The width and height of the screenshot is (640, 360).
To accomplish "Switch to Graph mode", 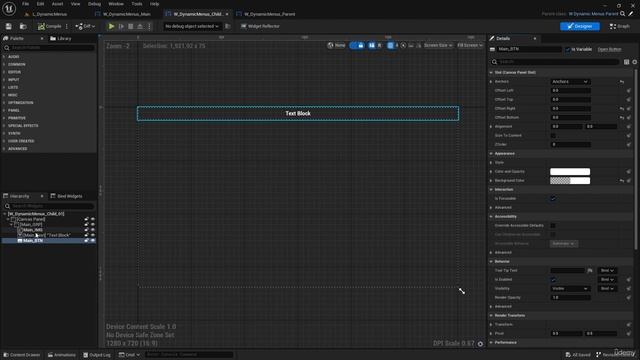I will click(620, 27).
